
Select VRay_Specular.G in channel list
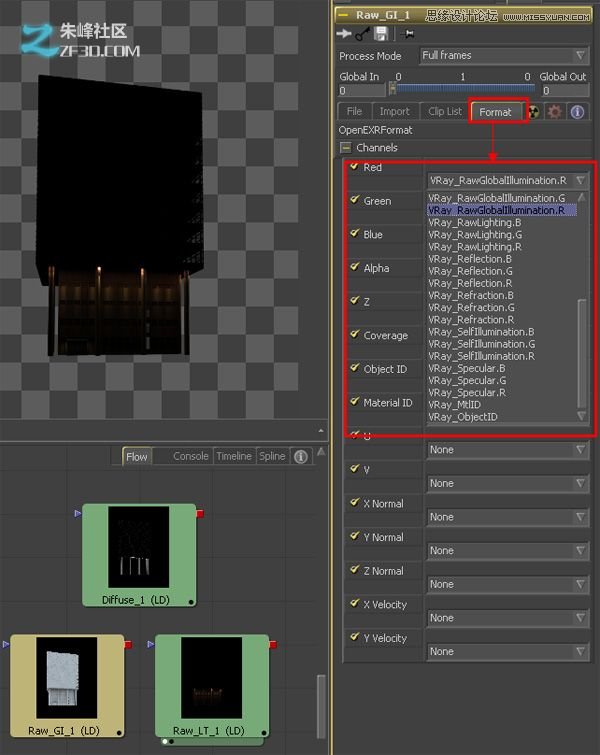click(x=467, y=380)
